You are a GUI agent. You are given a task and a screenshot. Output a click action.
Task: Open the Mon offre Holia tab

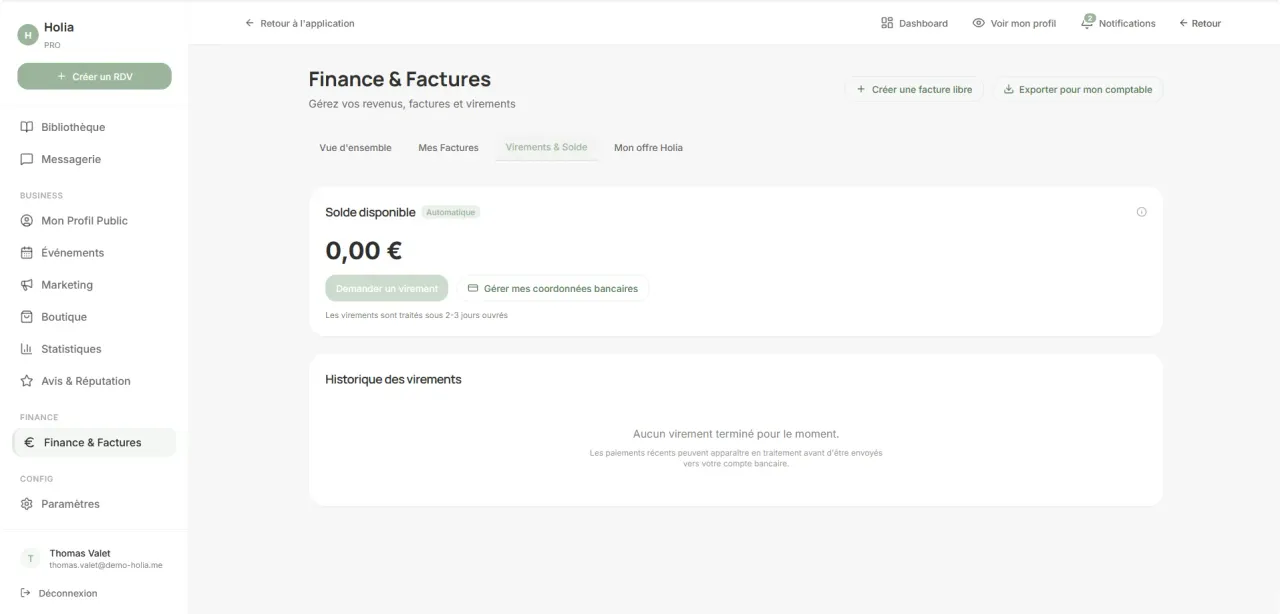click(648, 147)
